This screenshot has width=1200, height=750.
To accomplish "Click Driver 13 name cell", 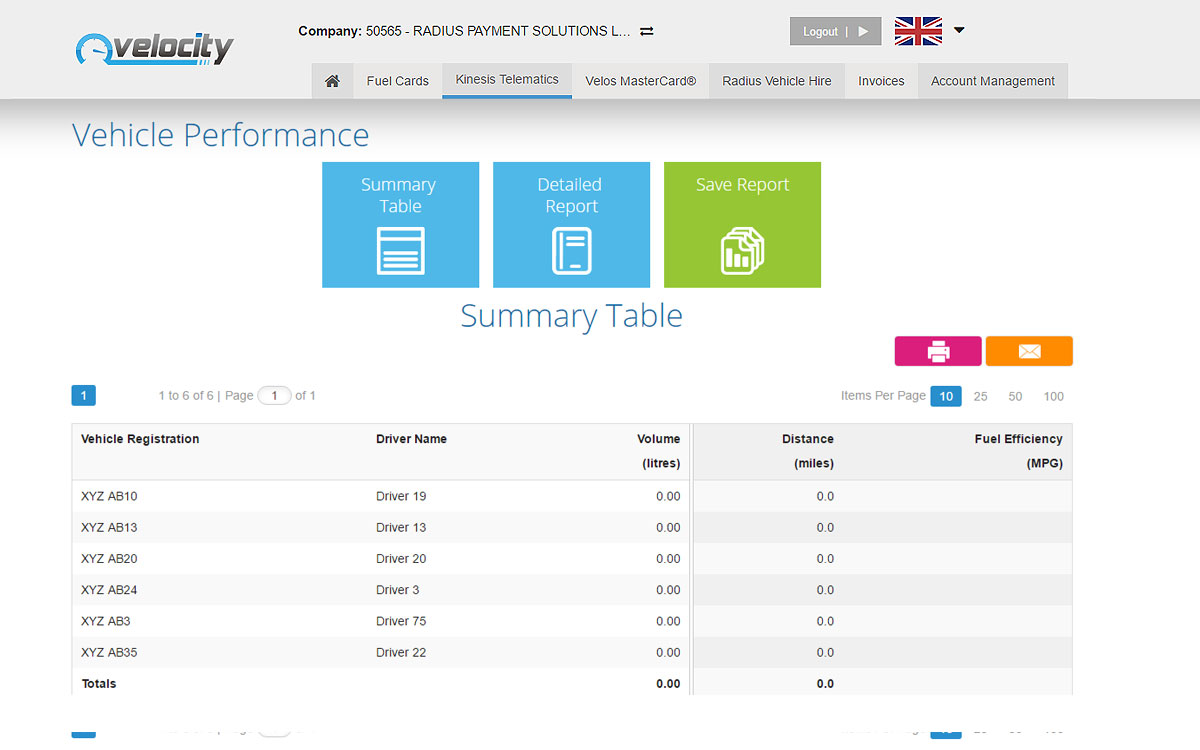I will pos(401,527).
